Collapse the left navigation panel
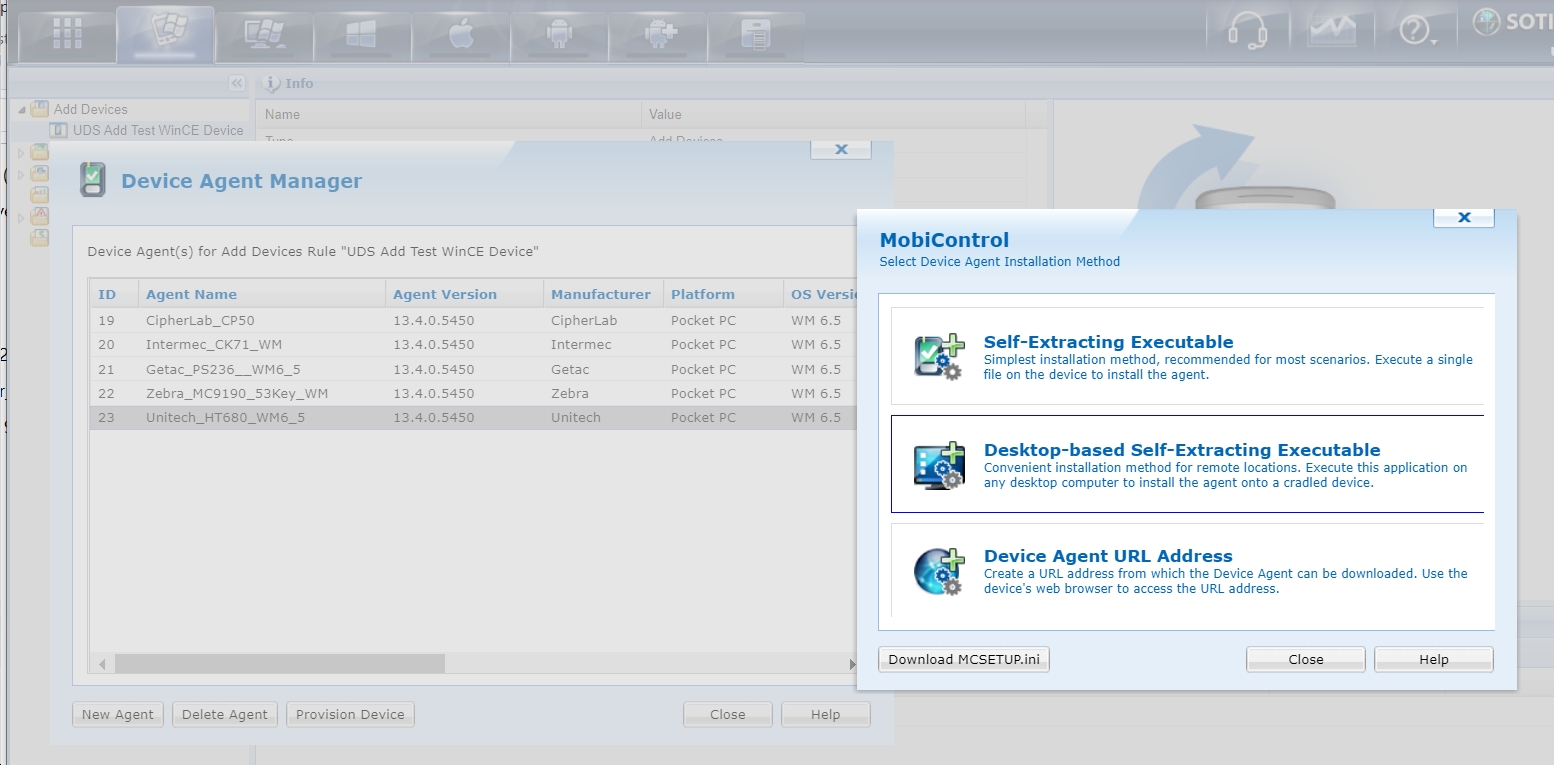Image resolution: width=1554 pixels, height=765 pixels. [236, 83]
